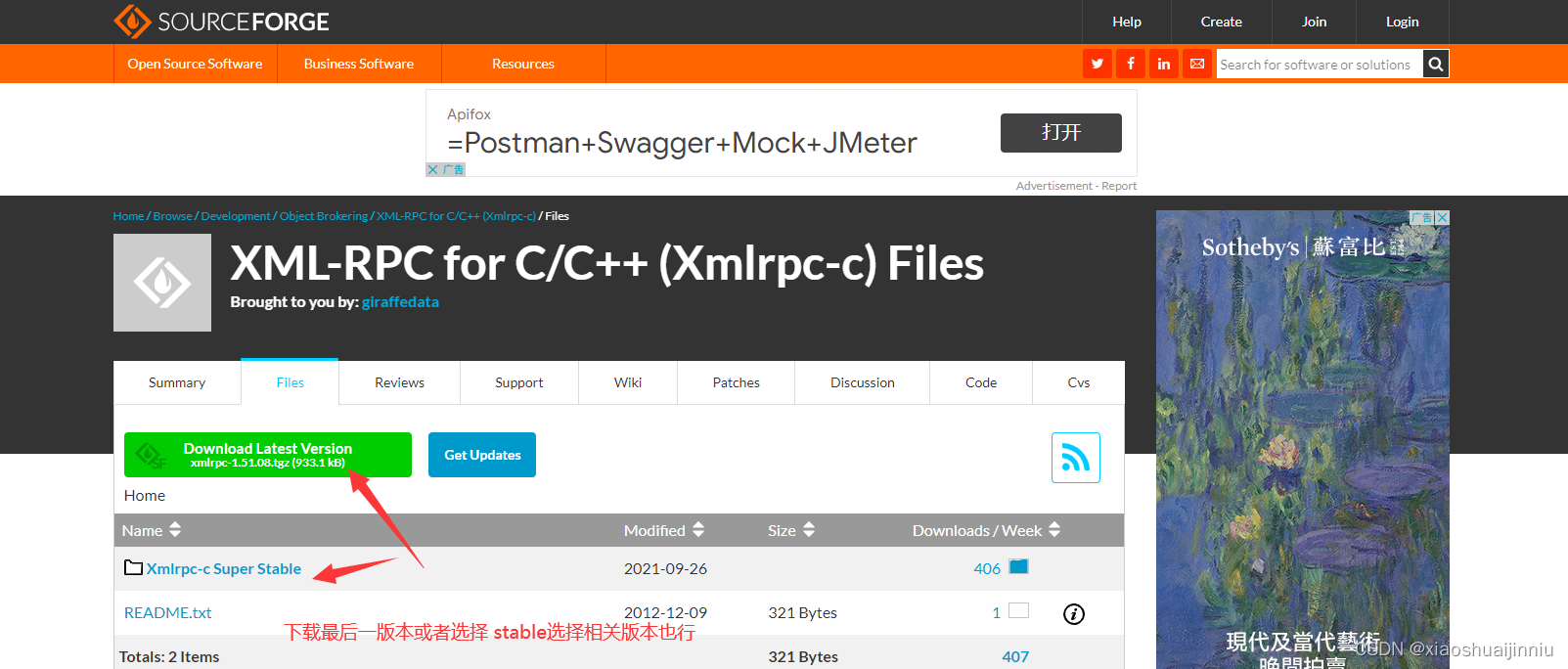Open the Login link

click(1403, 22)
